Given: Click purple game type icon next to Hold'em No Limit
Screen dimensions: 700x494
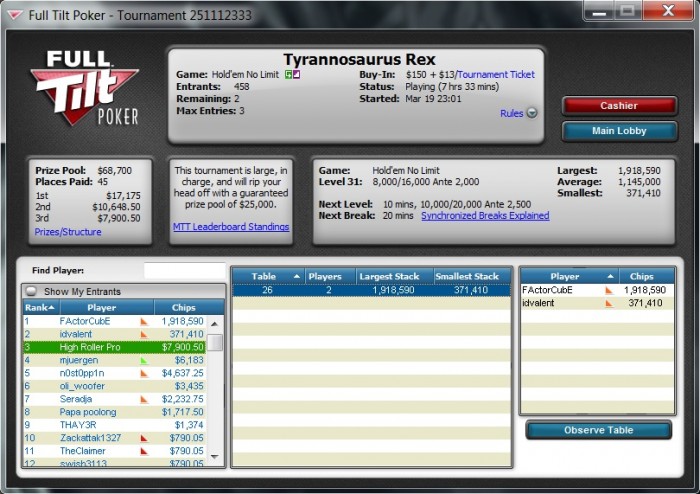Looking at the screenshot, I should click(296, 75).
